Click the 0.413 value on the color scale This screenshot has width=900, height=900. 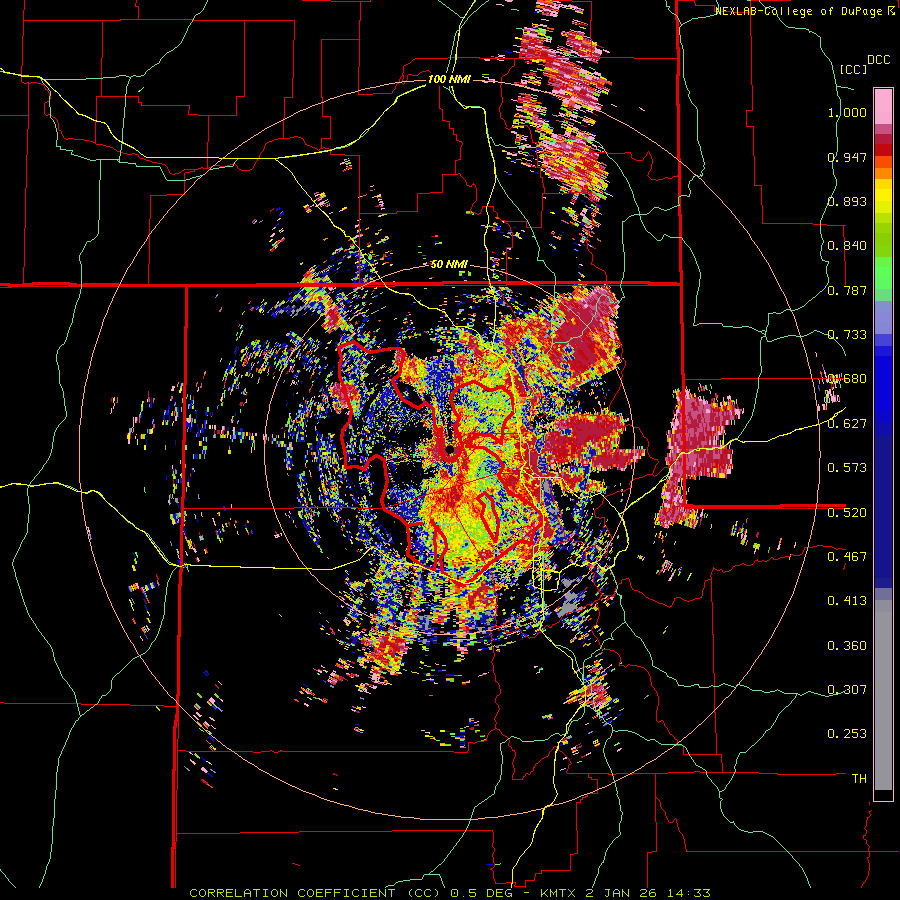click(x=847, y=601)
